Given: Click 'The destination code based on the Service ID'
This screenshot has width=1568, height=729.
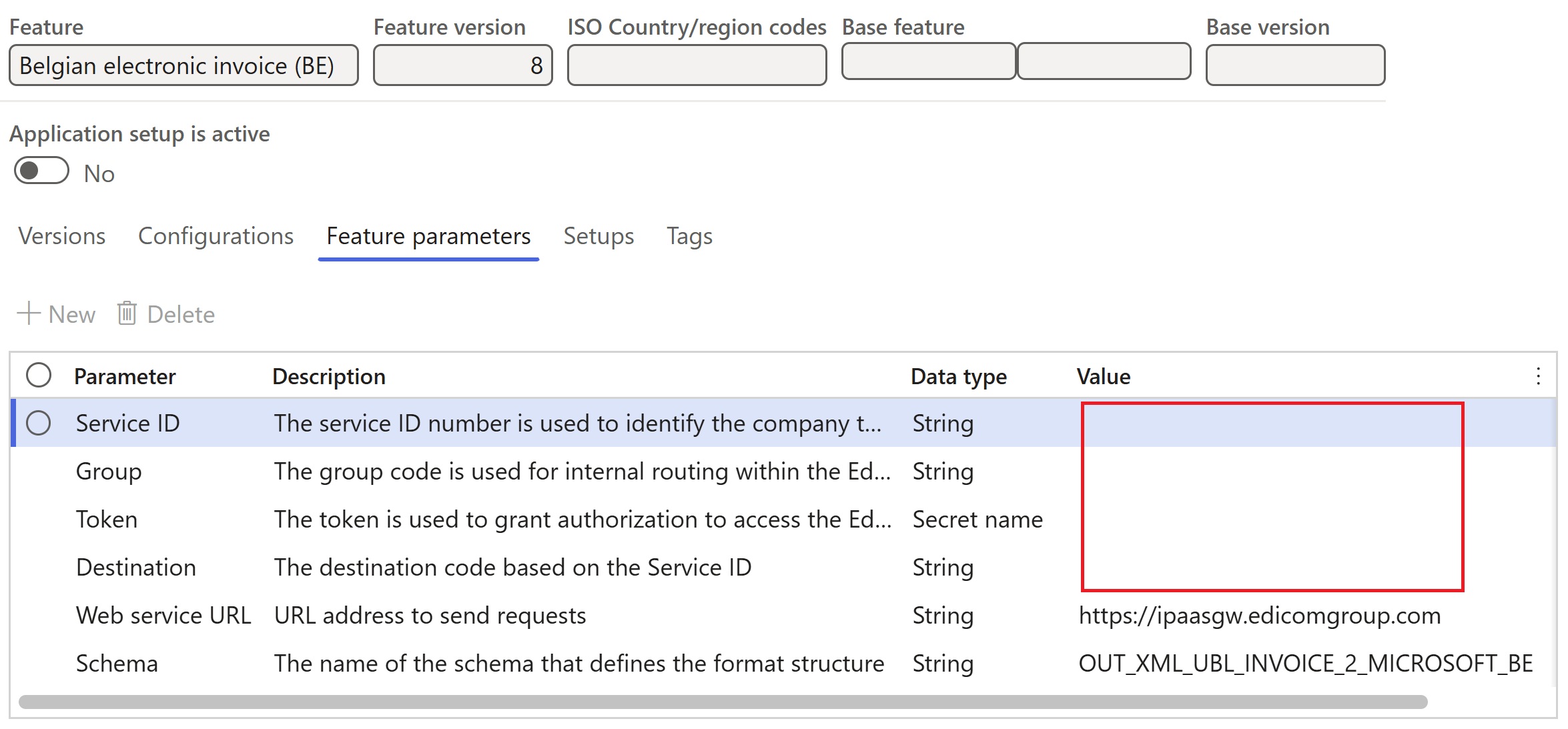Looking at the screenshot, I should 513,567.
